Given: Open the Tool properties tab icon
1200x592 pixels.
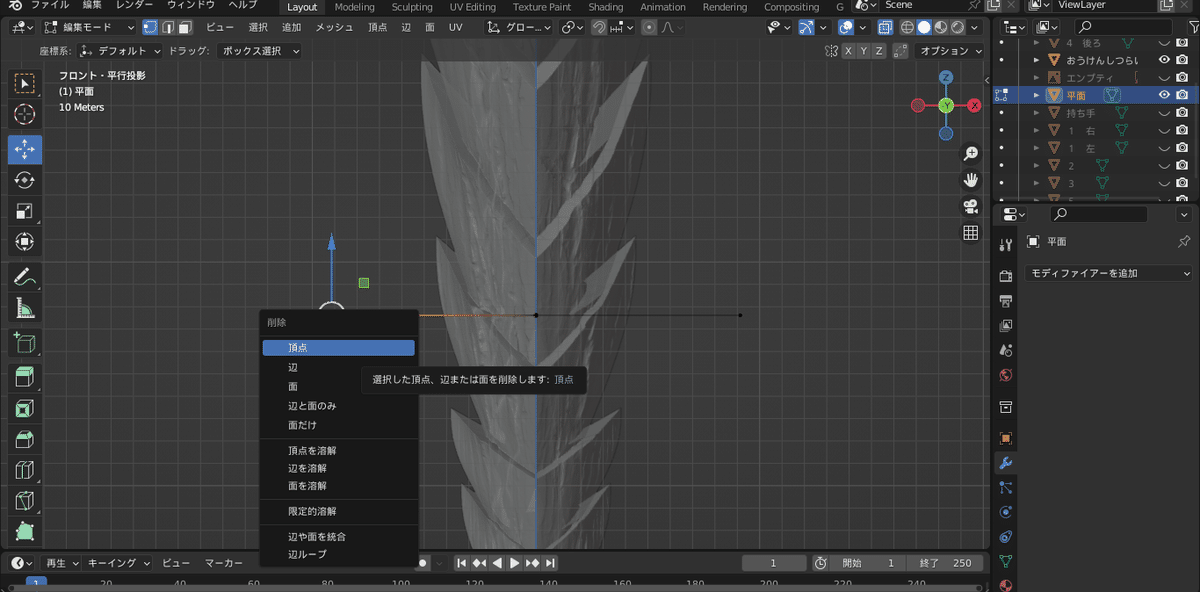Looking at the screenshot, I should (x=1006, y=245).
